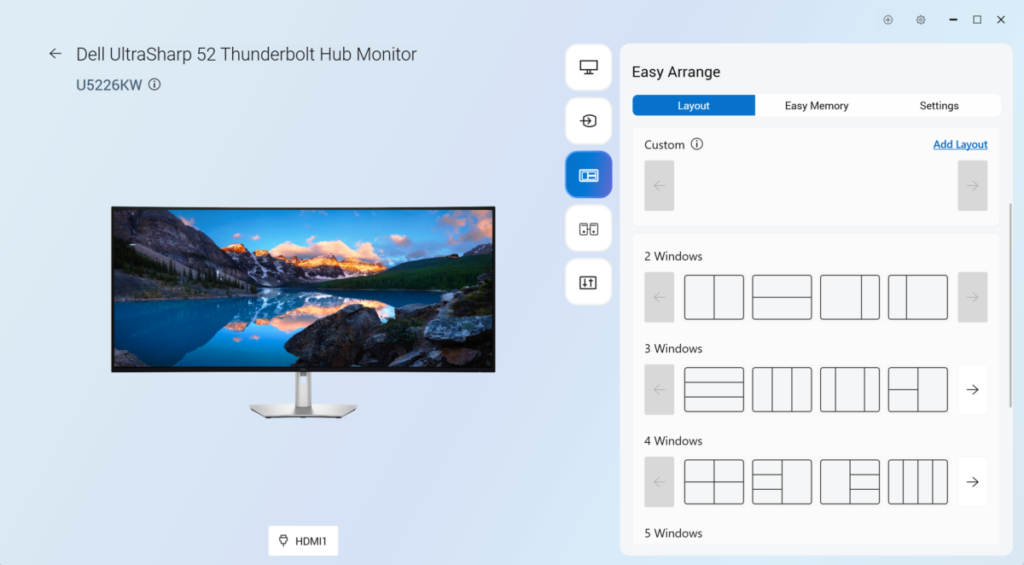Show next 3 Windows layouts
Viewport: 1024px width, 565px height.
click(x=972, y=389)
